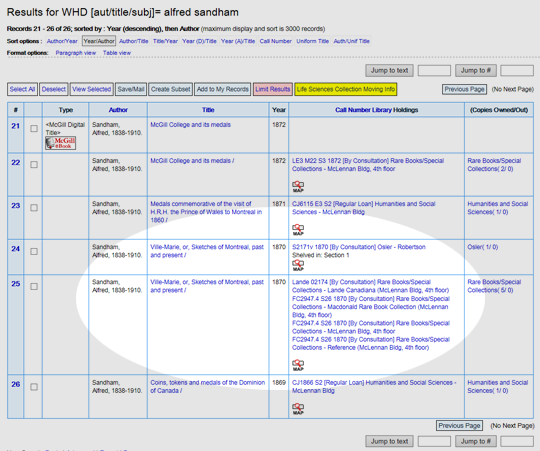Image resolution: width=540 pixels, height=451 pixels.
Task: Open Coins, tokens and medals of Dominion title
Action: (208, 387)
